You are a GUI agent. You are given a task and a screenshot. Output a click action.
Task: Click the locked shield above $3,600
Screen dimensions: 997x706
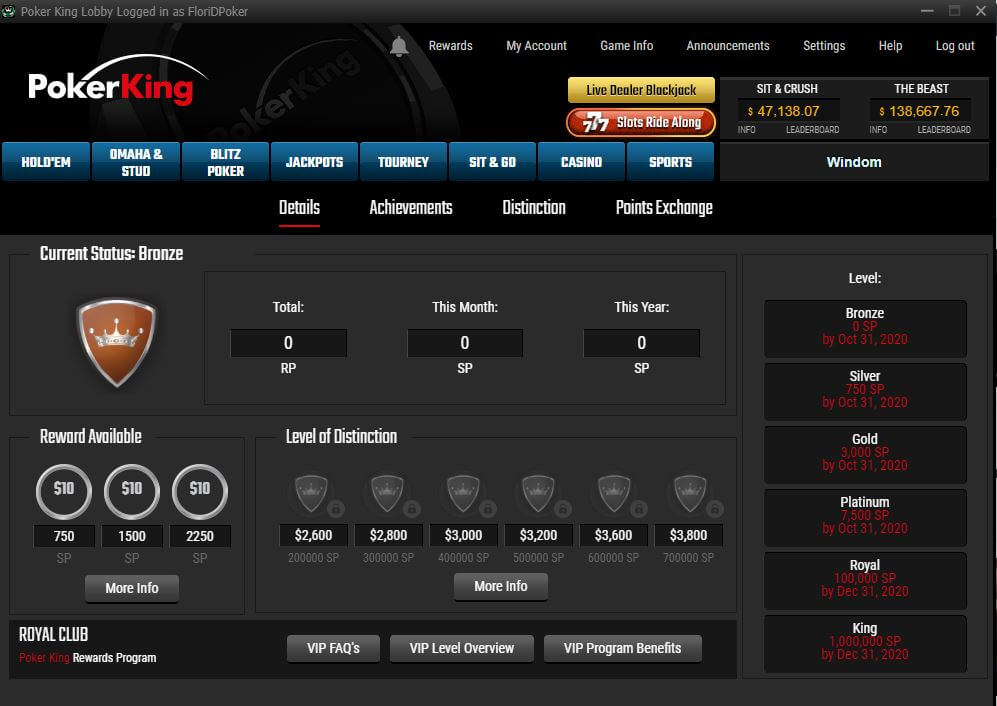point(614,494)
